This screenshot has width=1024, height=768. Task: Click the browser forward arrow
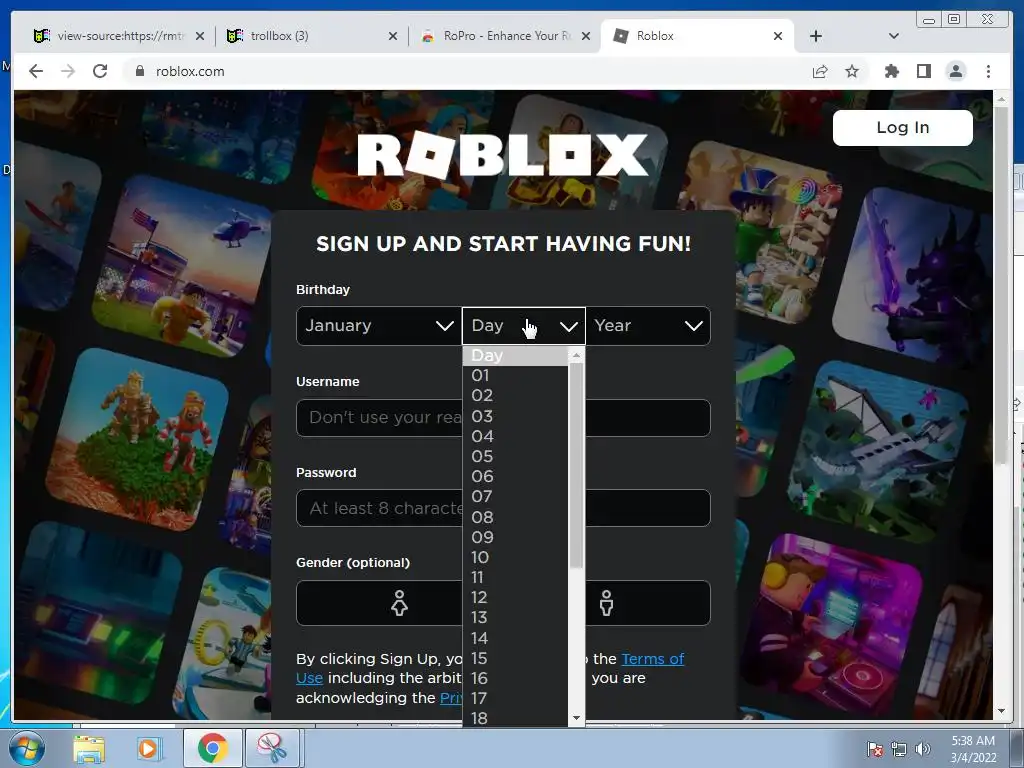pyautogui.click(x=68, y=71)
